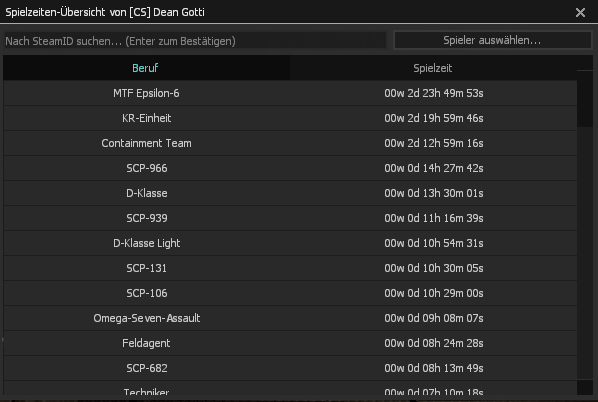Select the KR-Einheit row
The width and height of the screenshot is (598, 402).
290,118
